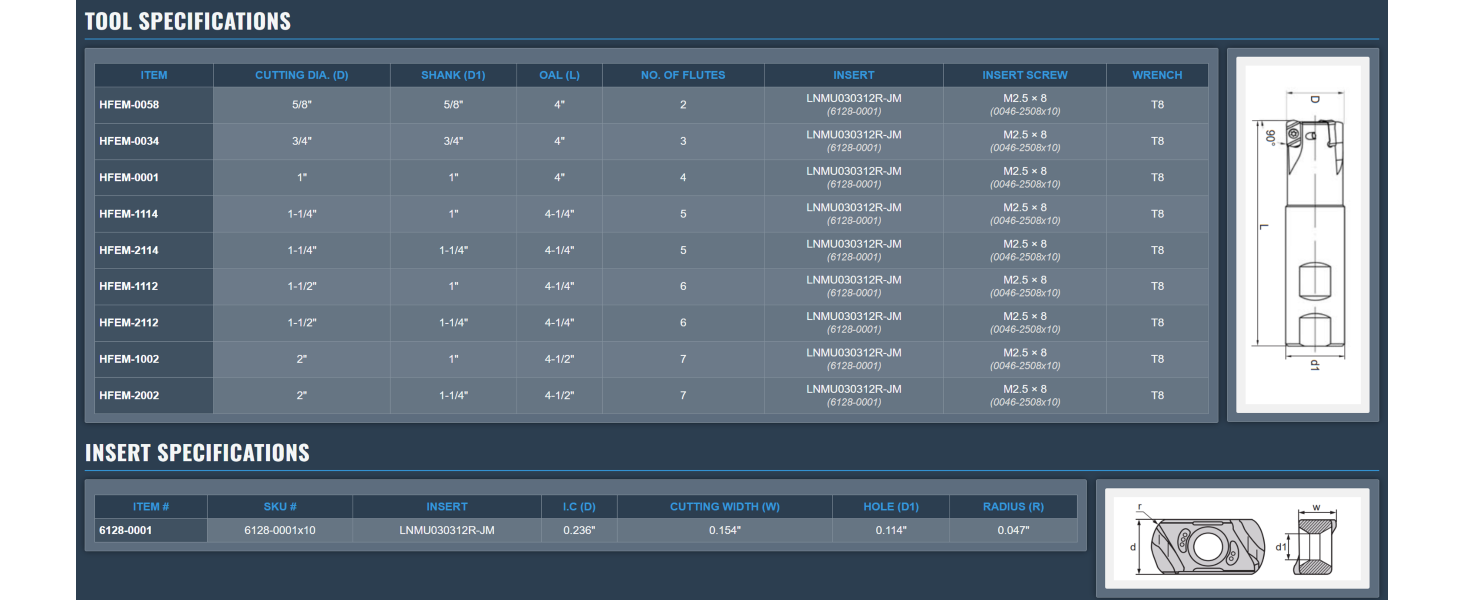
Task: Click cutting dia 1-1/2" in HFEM-1112 row
Action: pos(302,286)
